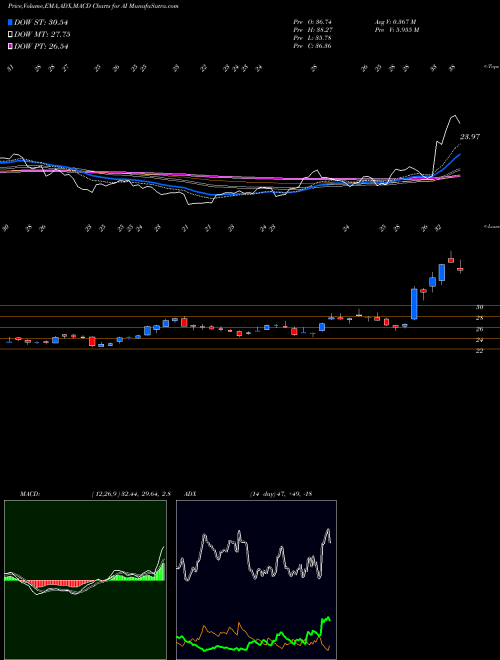Select the 'DOW ST: 30.54' legend text
The image size is (500, 660).
(41, 22)
